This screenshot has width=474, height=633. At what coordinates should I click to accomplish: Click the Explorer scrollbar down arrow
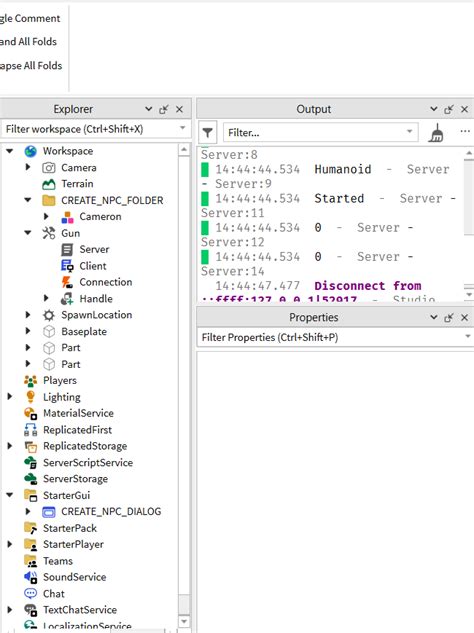click(184, 621)
